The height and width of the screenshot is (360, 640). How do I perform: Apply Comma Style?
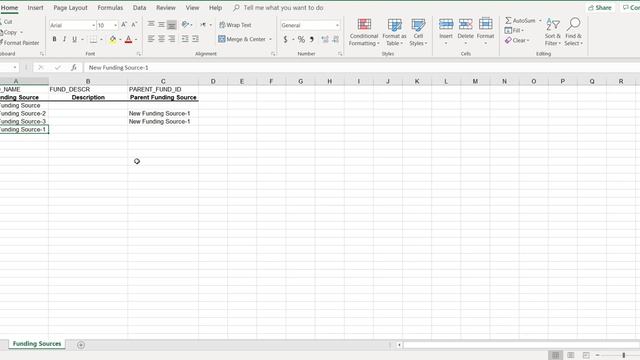[312, 39]
